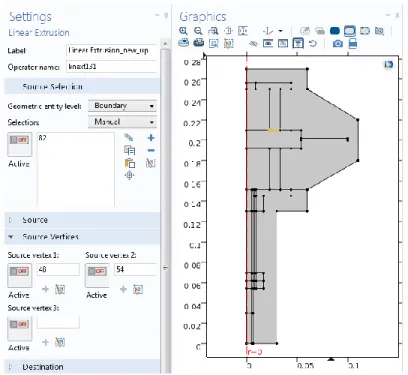The image size is (408, 375).
Task: Zoom out the Graphics view
Action: [198, 31]
